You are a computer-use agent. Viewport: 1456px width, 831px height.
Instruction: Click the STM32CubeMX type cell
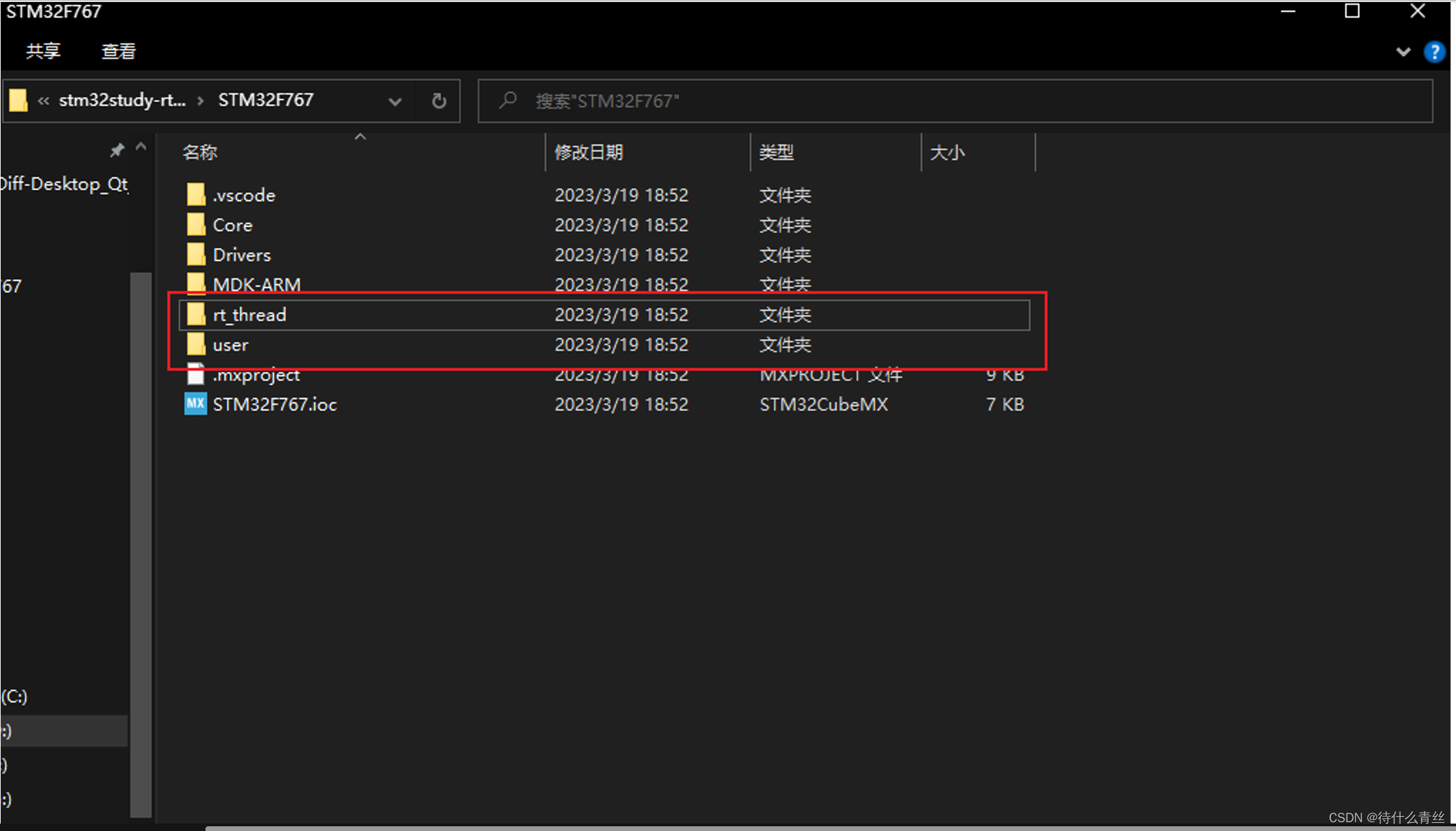pyautogui.click(x=824, y=404)
